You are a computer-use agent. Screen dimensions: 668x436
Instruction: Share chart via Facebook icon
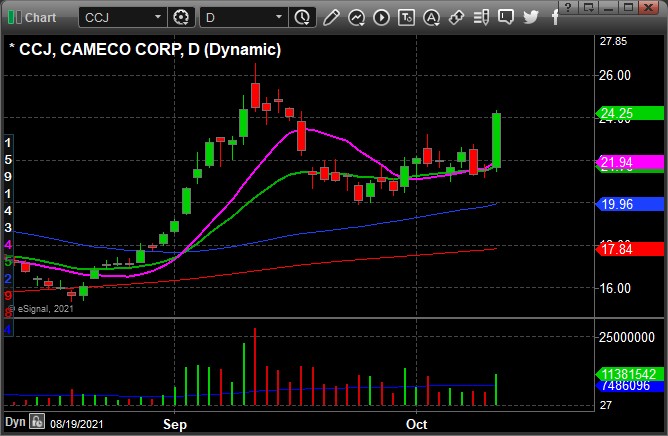tap(555, 17)
